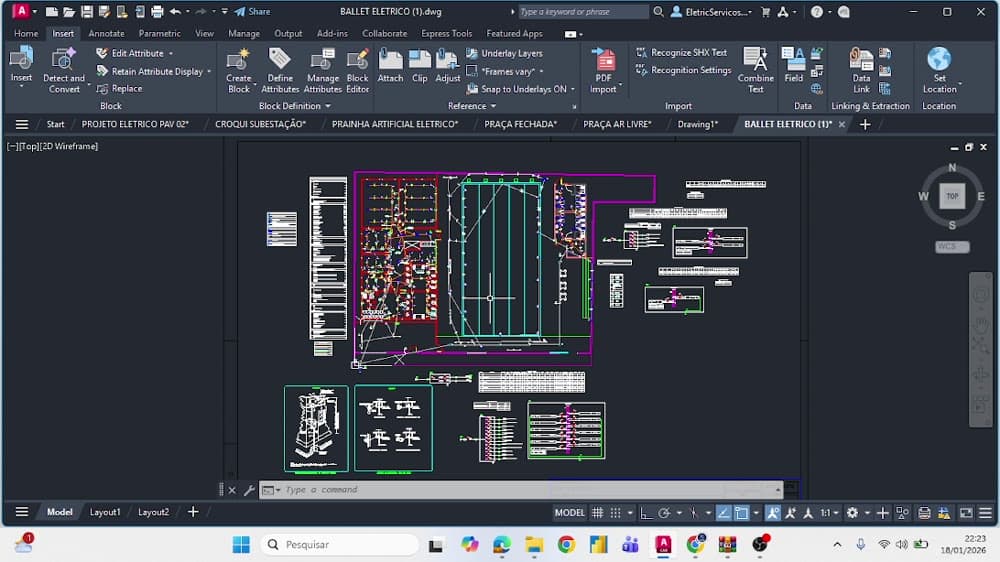Toggle annotation objects visibility icon
1000x562 pixels.
[x=773, y=512]
